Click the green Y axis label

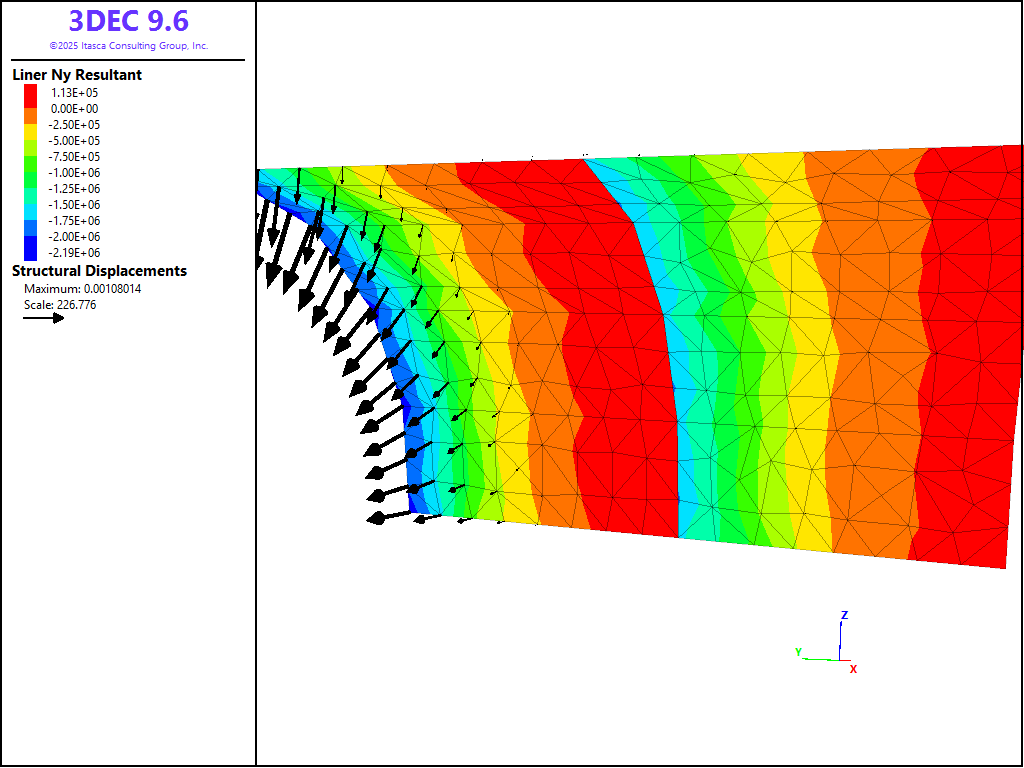[798, 652]
